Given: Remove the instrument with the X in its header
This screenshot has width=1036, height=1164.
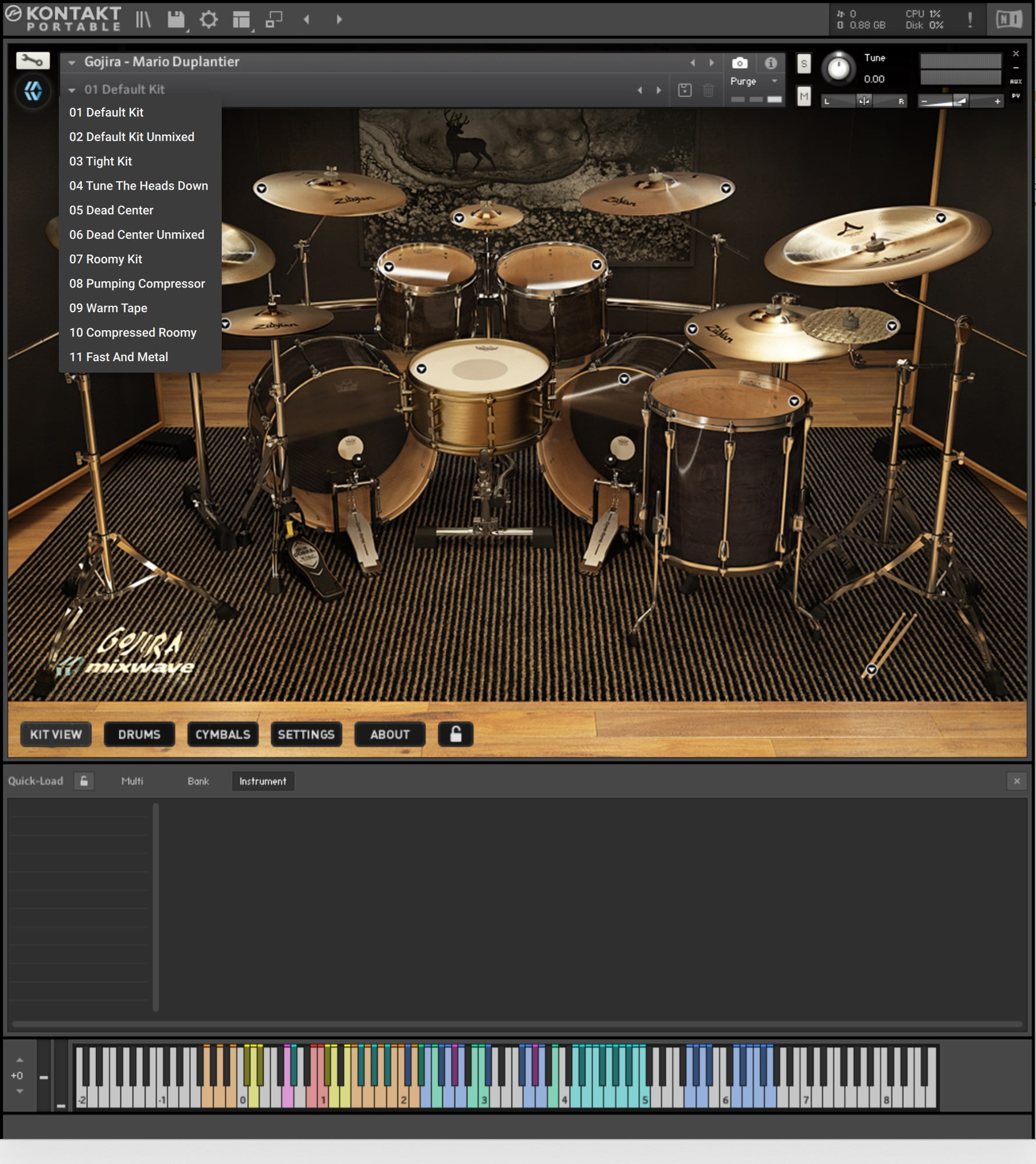Looking at the screenshot, I should 1016,54.
